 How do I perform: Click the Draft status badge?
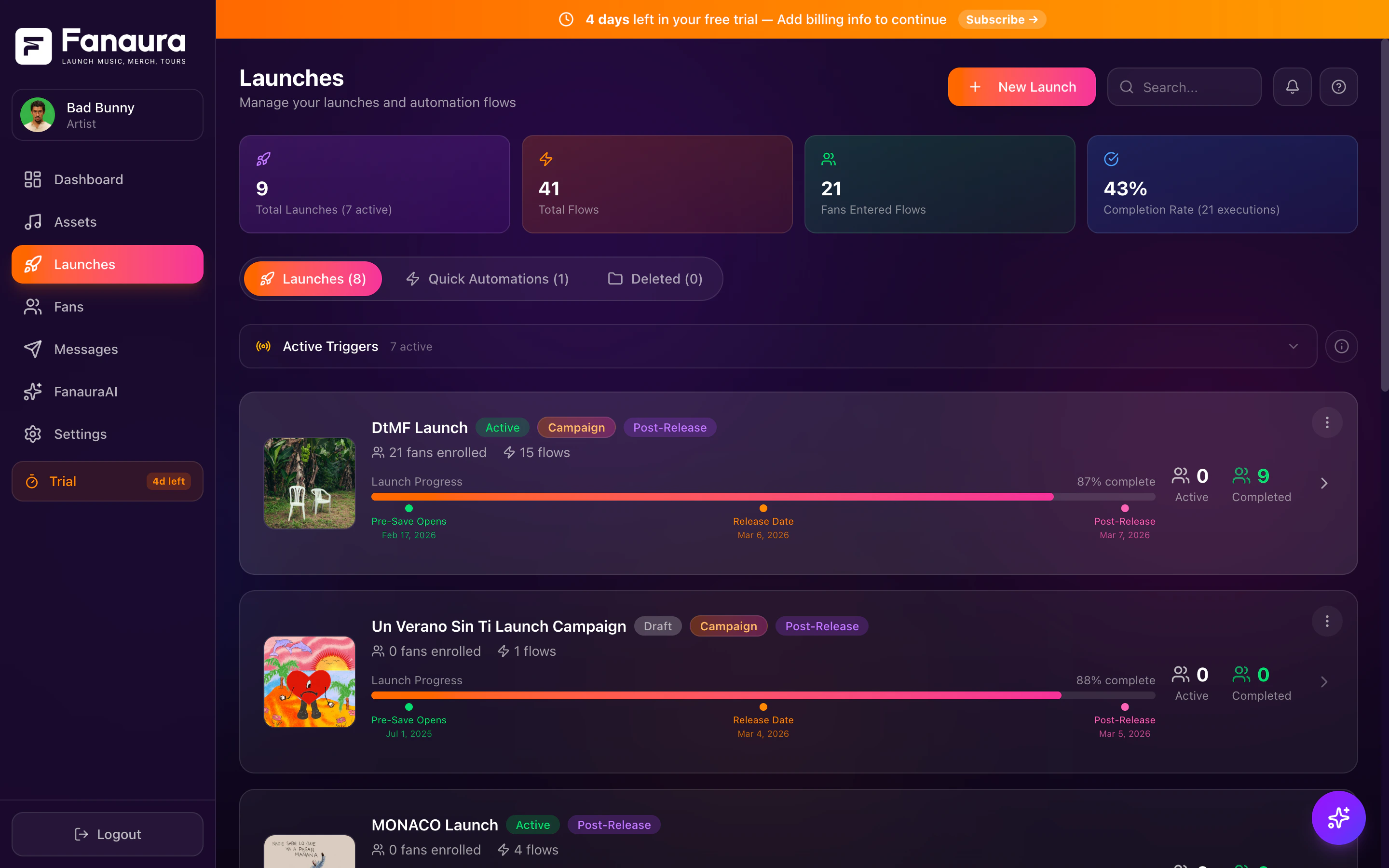coord(658,626)
